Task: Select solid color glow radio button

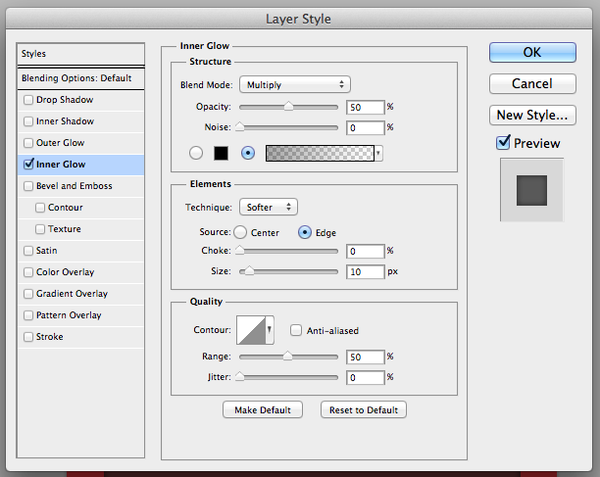Action: coord(196,153)
